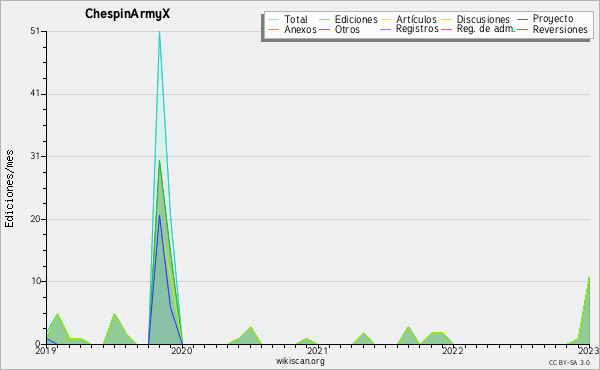Click the blue Registros line peak
600x370 pixels.
160,216
